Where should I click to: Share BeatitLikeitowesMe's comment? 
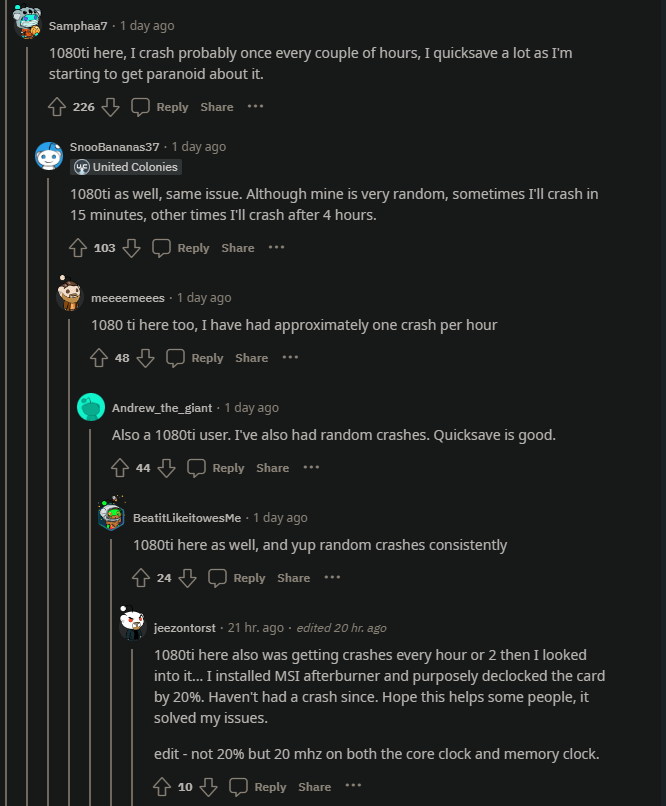tap(293, 578)
